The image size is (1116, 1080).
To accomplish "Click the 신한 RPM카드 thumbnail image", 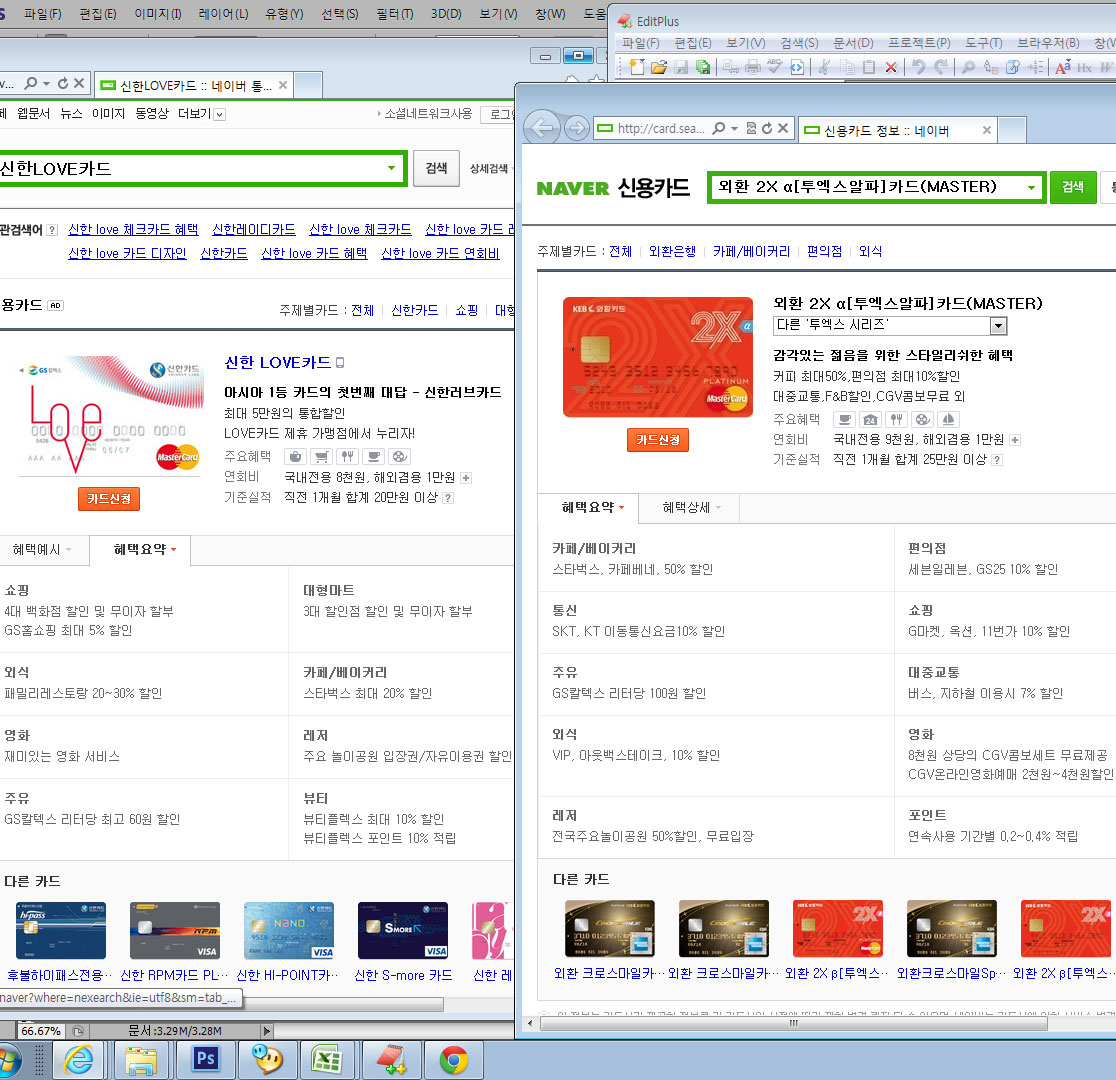I will (174, 930).
